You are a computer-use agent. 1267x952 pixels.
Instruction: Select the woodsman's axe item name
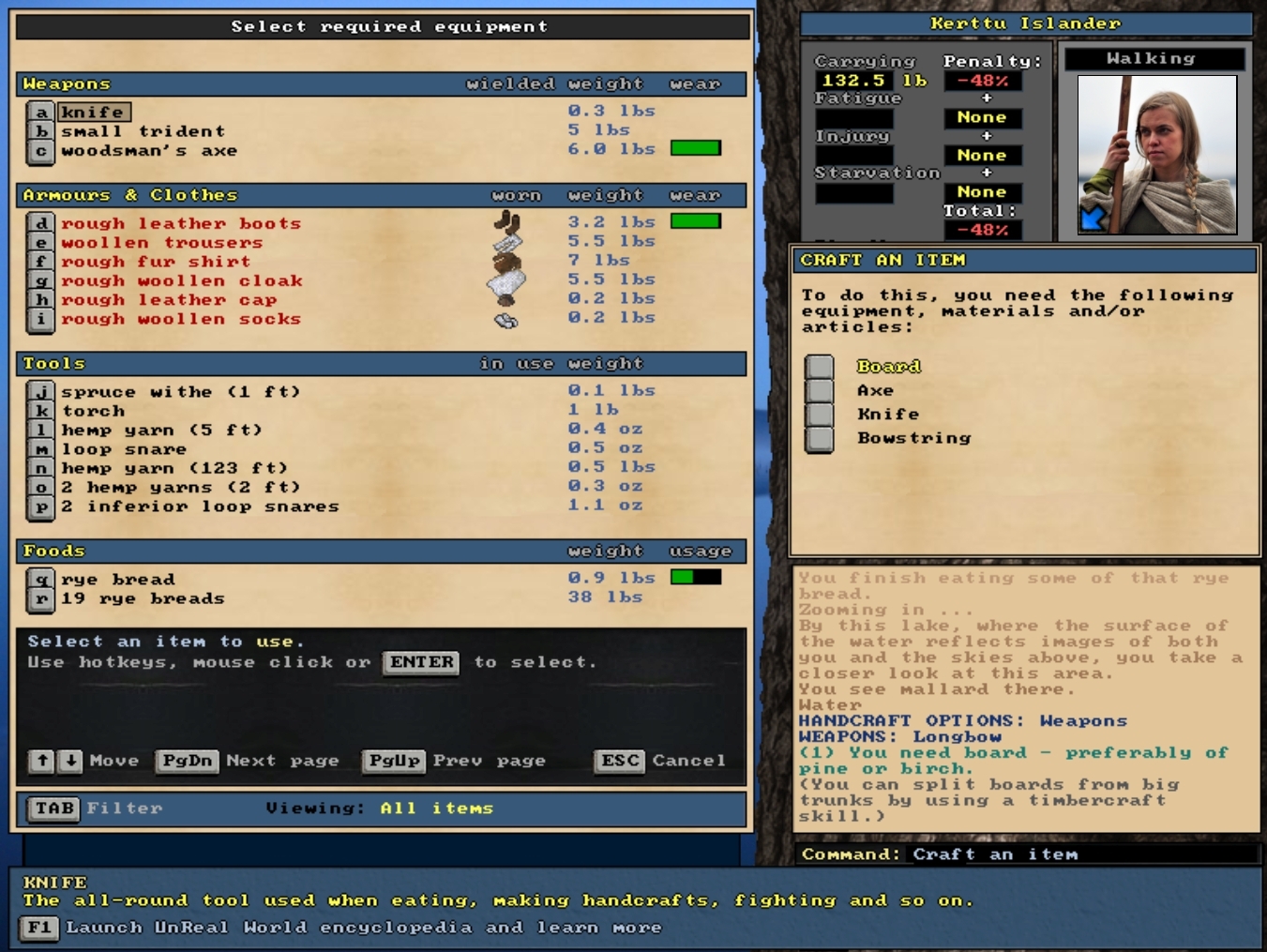click(x=149, y=151)
